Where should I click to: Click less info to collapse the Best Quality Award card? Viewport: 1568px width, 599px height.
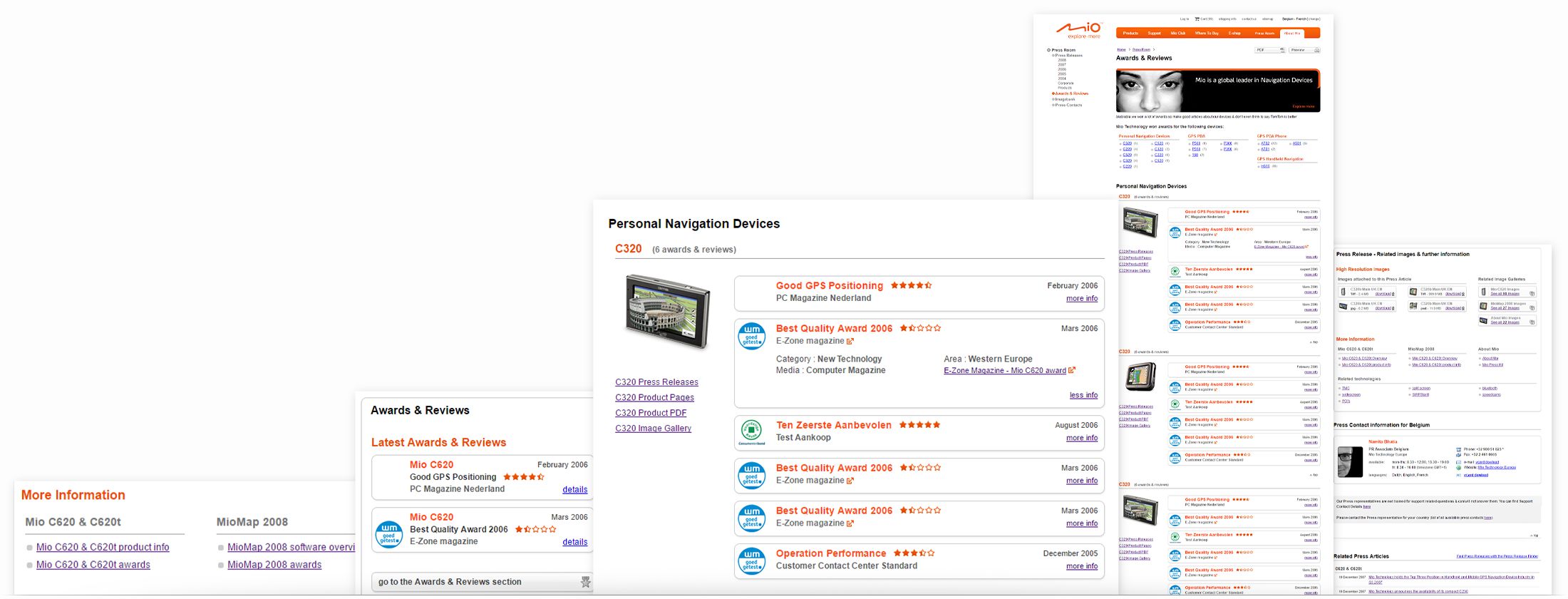(x=1083, y=395)
